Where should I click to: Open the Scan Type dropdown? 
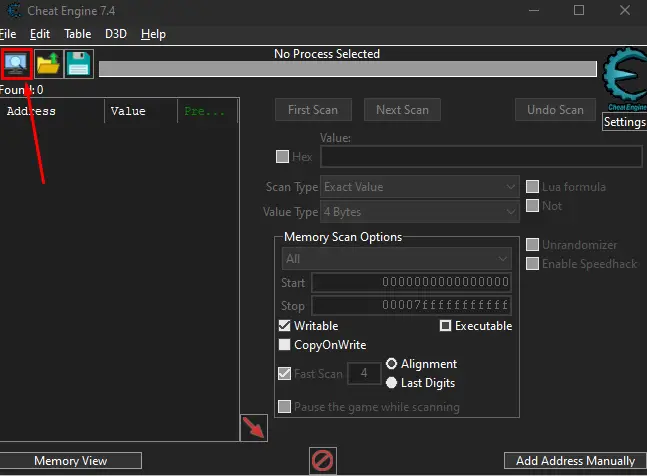420,187
